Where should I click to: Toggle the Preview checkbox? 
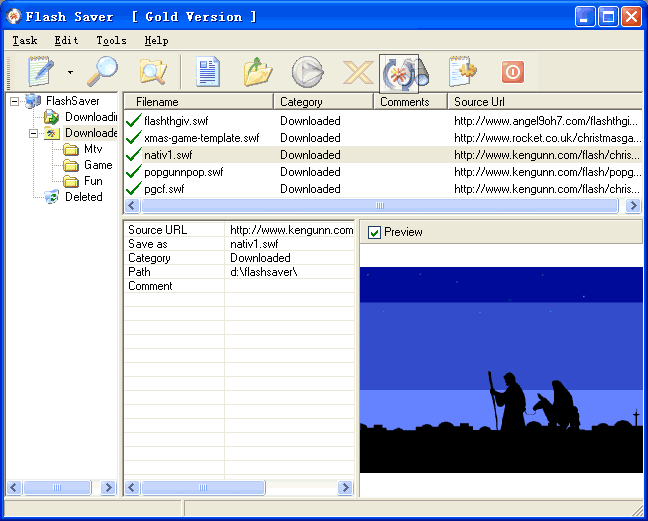374,232
